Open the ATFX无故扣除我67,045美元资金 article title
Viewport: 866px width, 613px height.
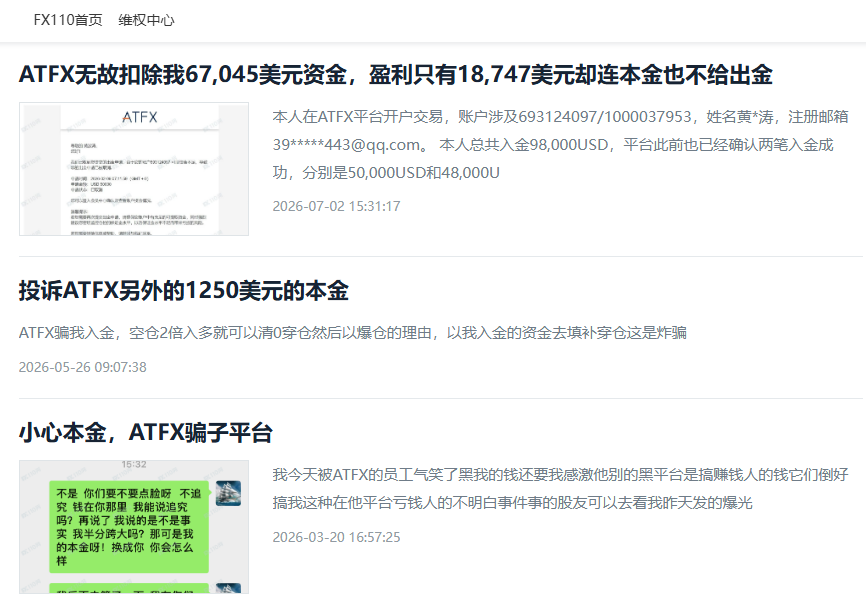(x=395, y=74)
